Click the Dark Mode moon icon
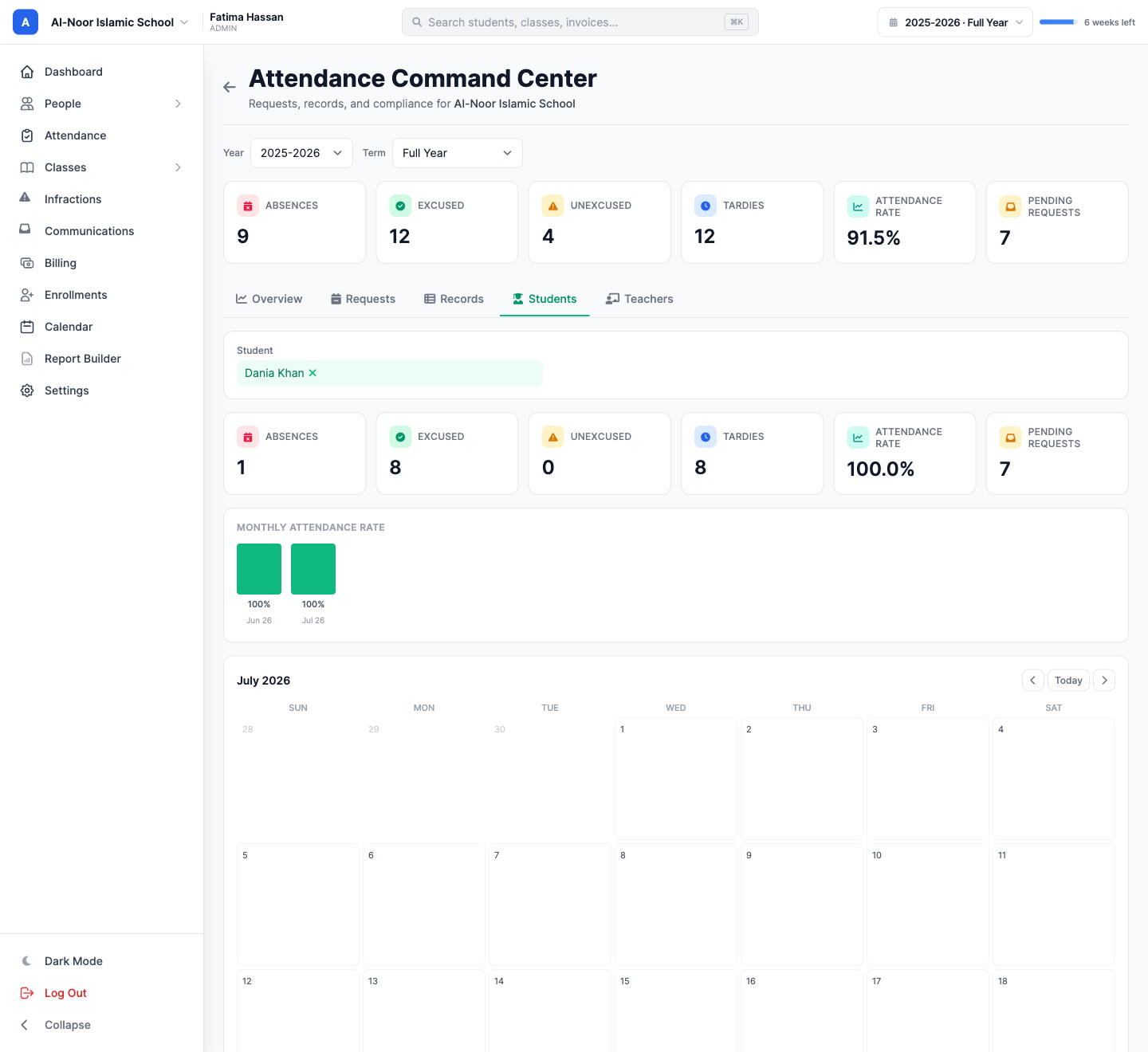The width and height of the screenshot is (1148, 1052). [x=27, y=961]
